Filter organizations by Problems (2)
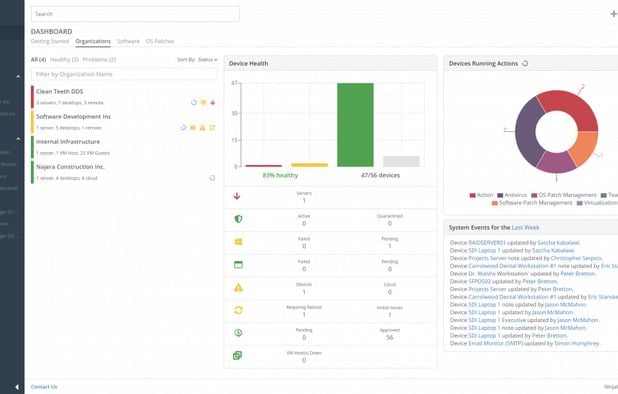This screenshot has width=618, height=394. [x=99, y=59]
